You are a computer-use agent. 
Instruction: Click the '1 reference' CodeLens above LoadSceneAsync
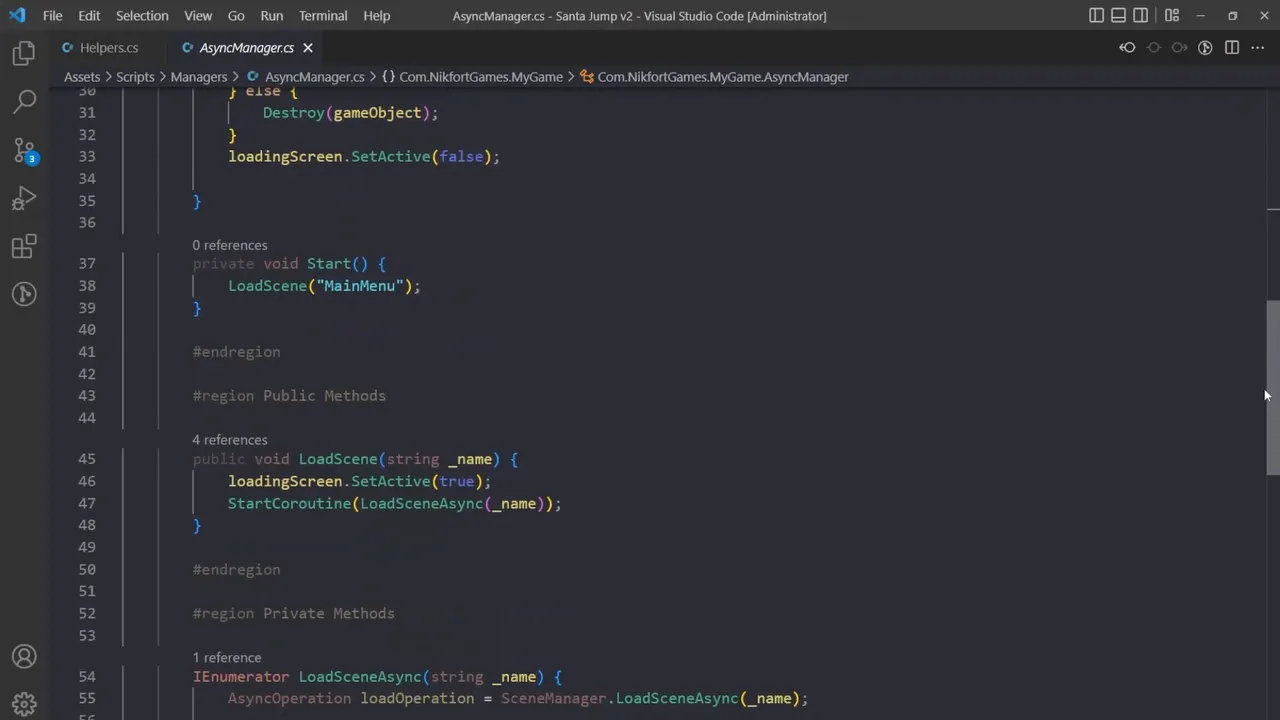click(227, 658)
